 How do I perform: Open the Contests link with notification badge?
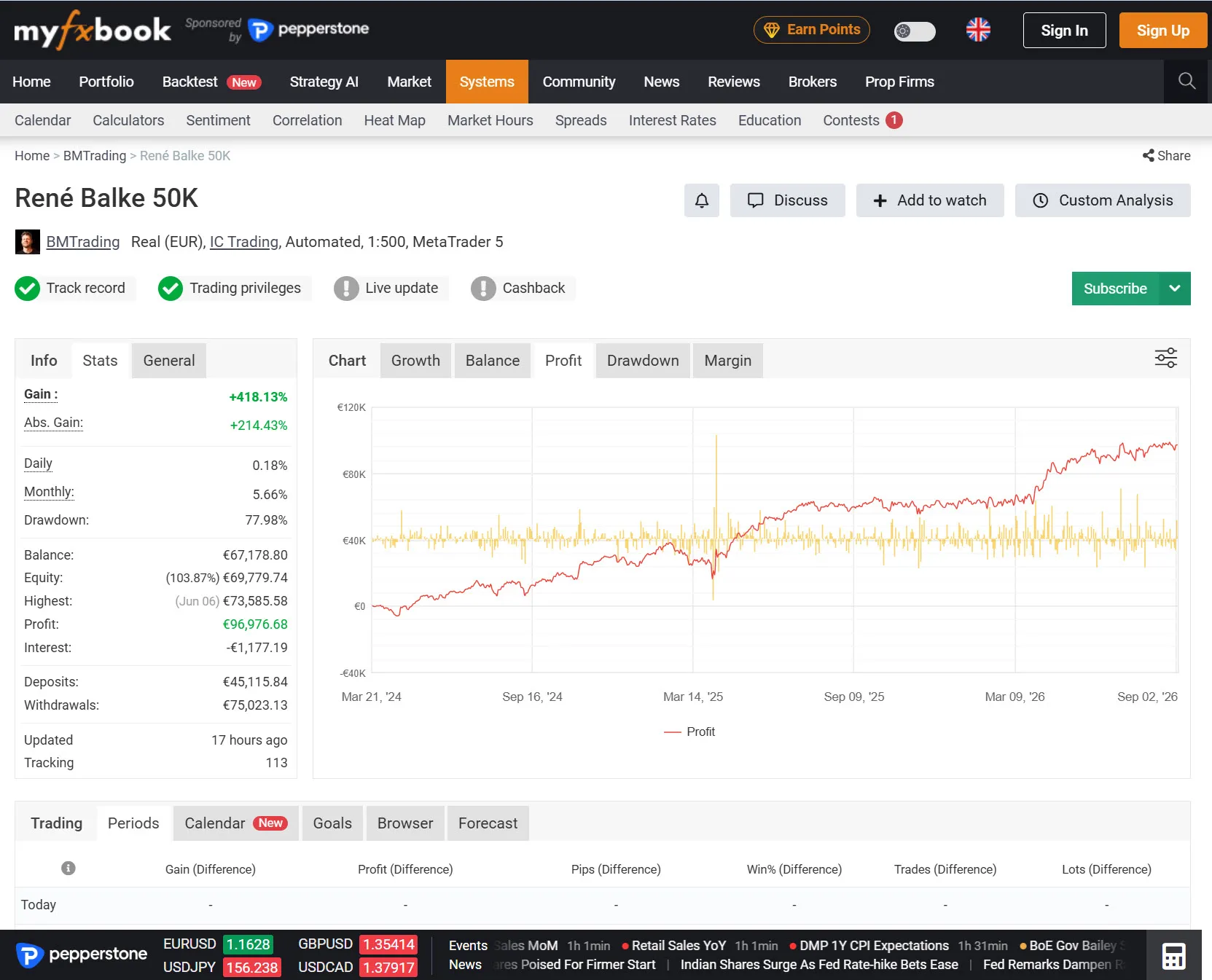point(863,120)
